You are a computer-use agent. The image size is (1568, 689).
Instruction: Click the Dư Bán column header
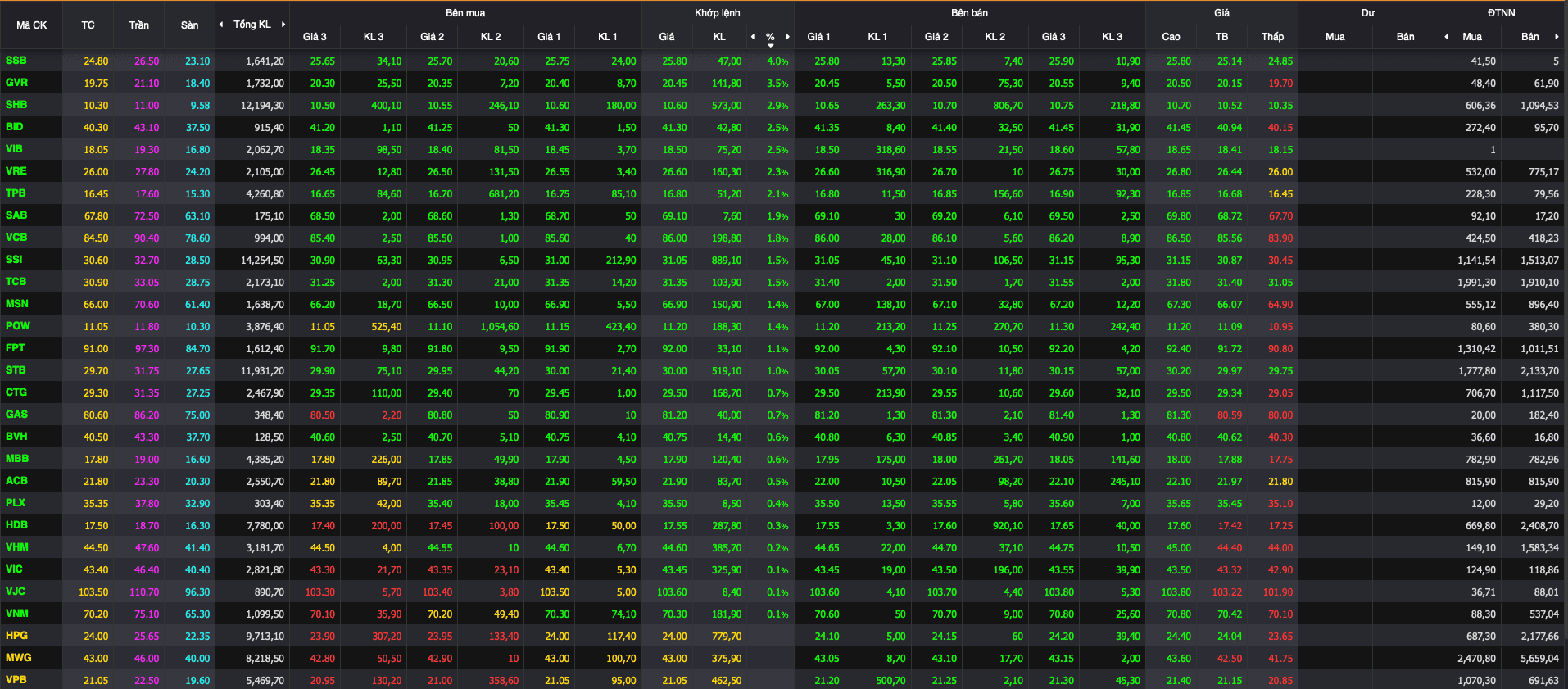[x=1405, y=37]
